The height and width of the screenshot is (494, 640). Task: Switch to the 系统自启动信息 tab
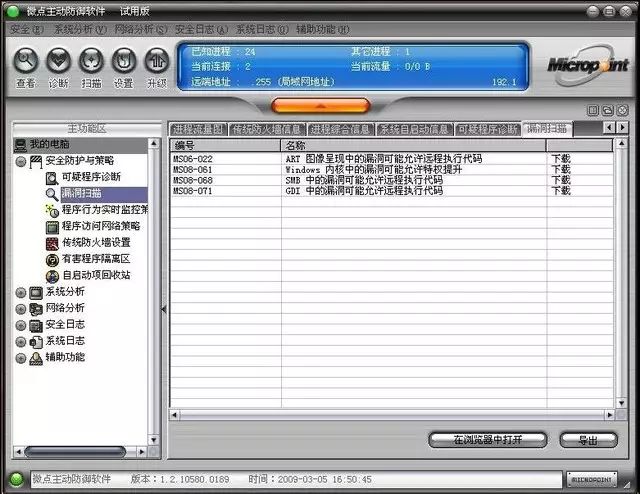(x=415, y=129)
